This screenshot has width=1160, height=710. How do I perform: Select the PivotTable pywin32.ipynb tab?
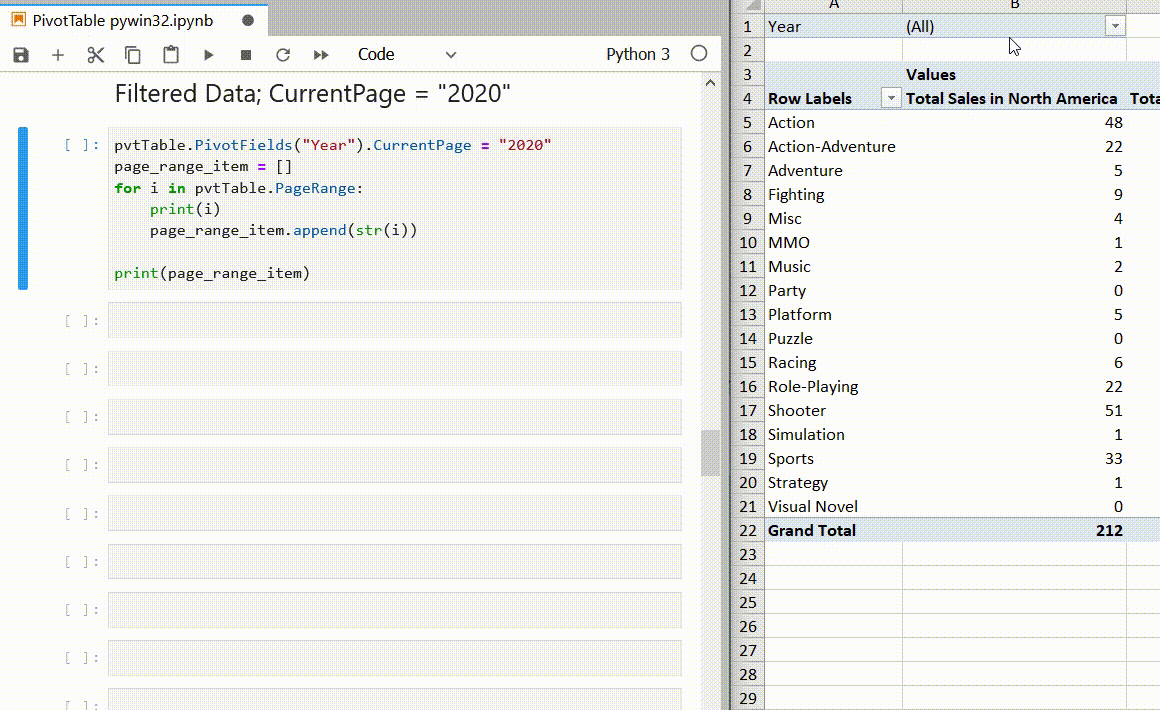(x=122, y=20)
